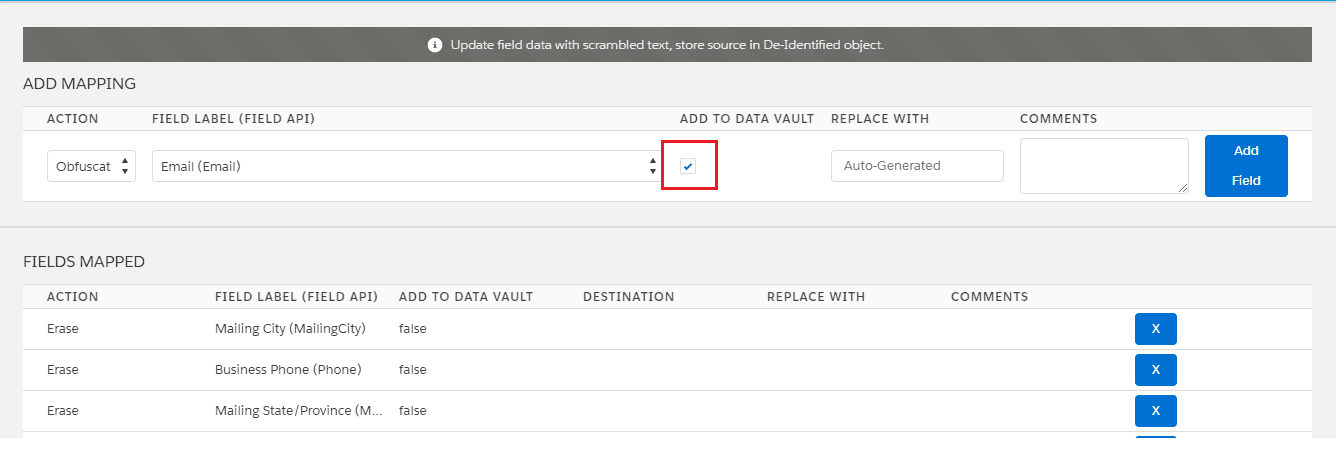The width and height of the screenshot is (1336, 473).
Task: Click the Destination column header
Action: point(628,297)
